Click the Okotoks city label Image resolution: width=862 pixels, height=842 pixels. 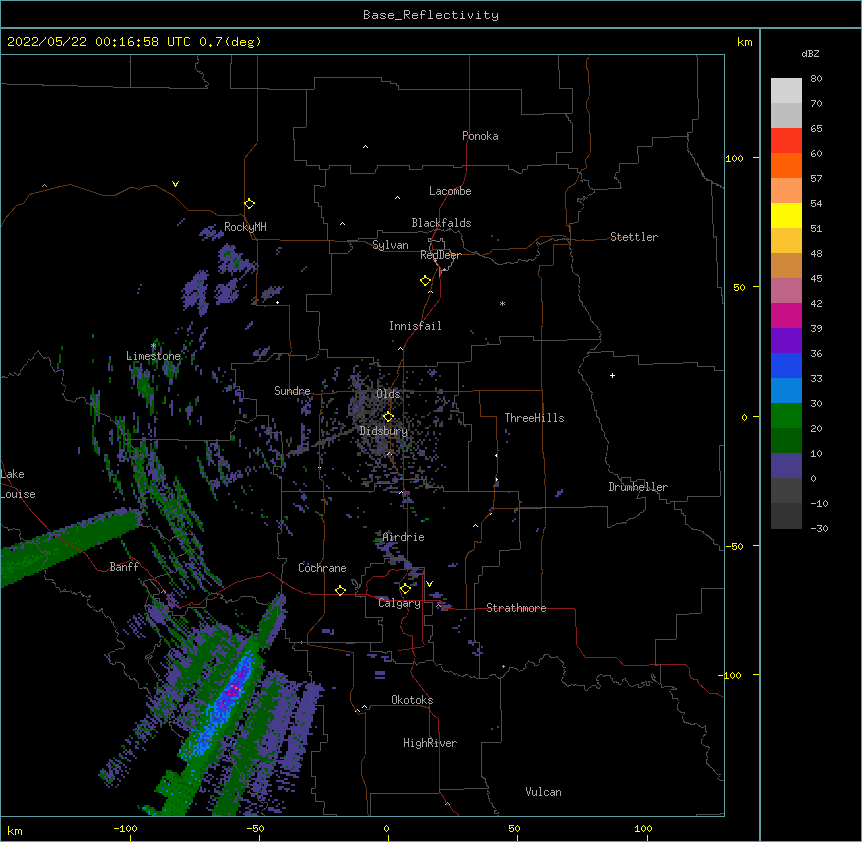click(412, 700)
